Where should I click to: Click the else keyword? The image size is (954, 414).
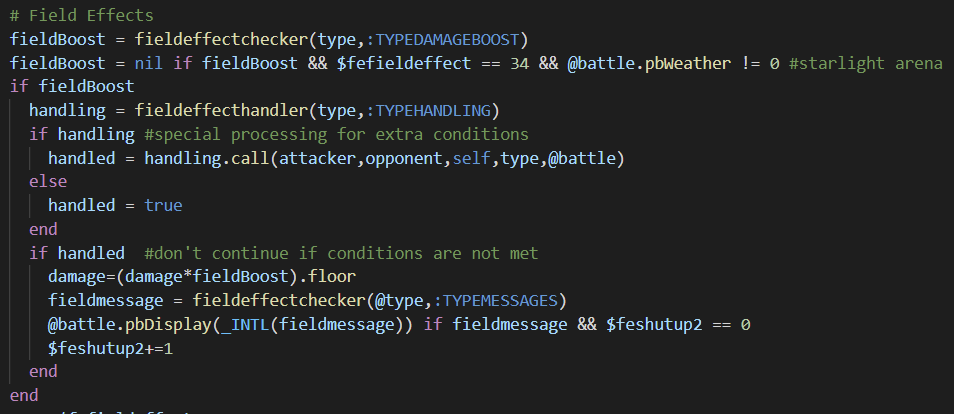(x=48, y=181)
